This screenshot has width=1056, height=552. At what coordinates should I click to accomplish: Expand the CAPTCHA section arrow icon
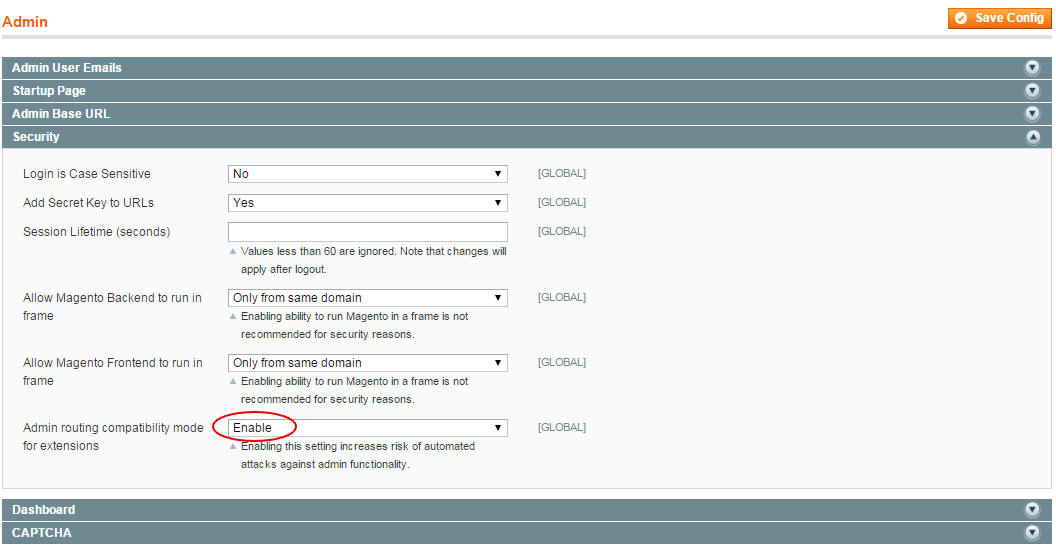coord(1032,532)
